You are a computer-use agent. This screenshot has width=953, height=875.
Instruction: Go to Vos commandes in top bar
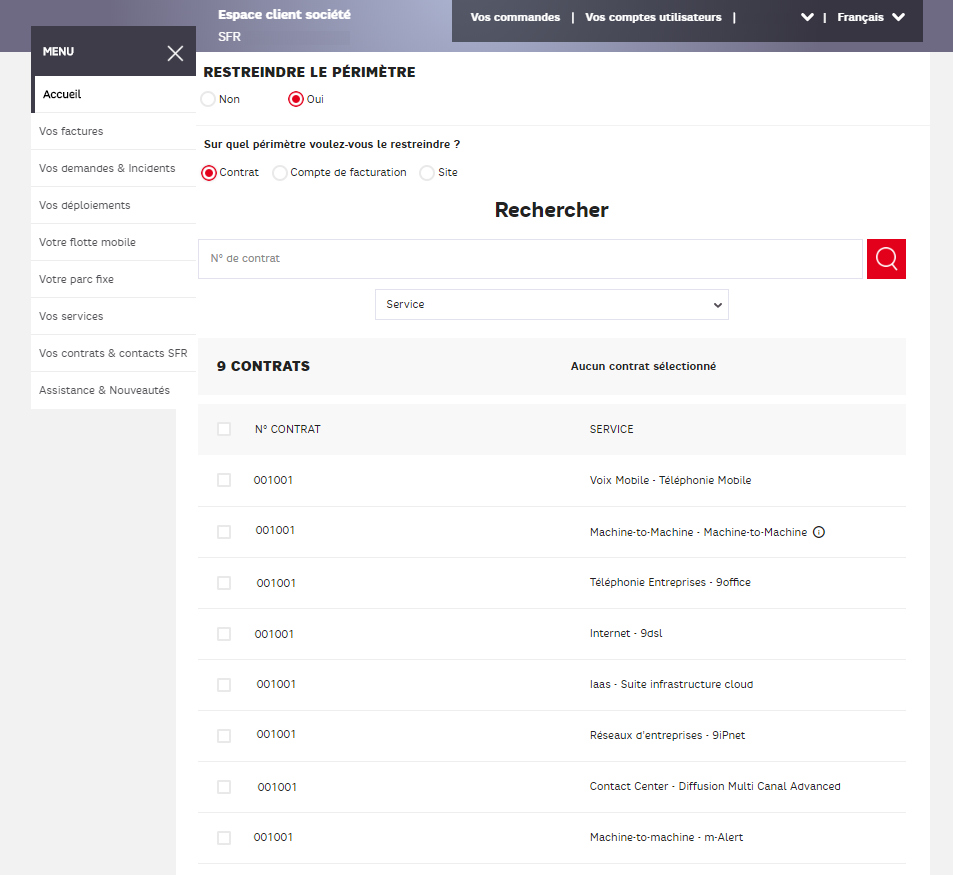(515, 17)
